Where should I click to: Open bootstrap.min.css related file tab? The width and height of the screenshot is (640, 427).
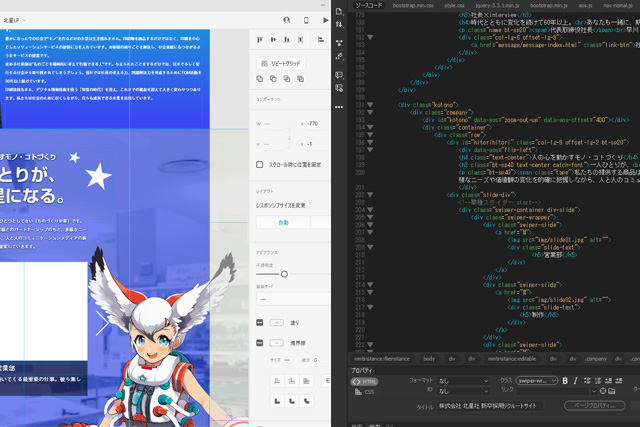[413, 5]
